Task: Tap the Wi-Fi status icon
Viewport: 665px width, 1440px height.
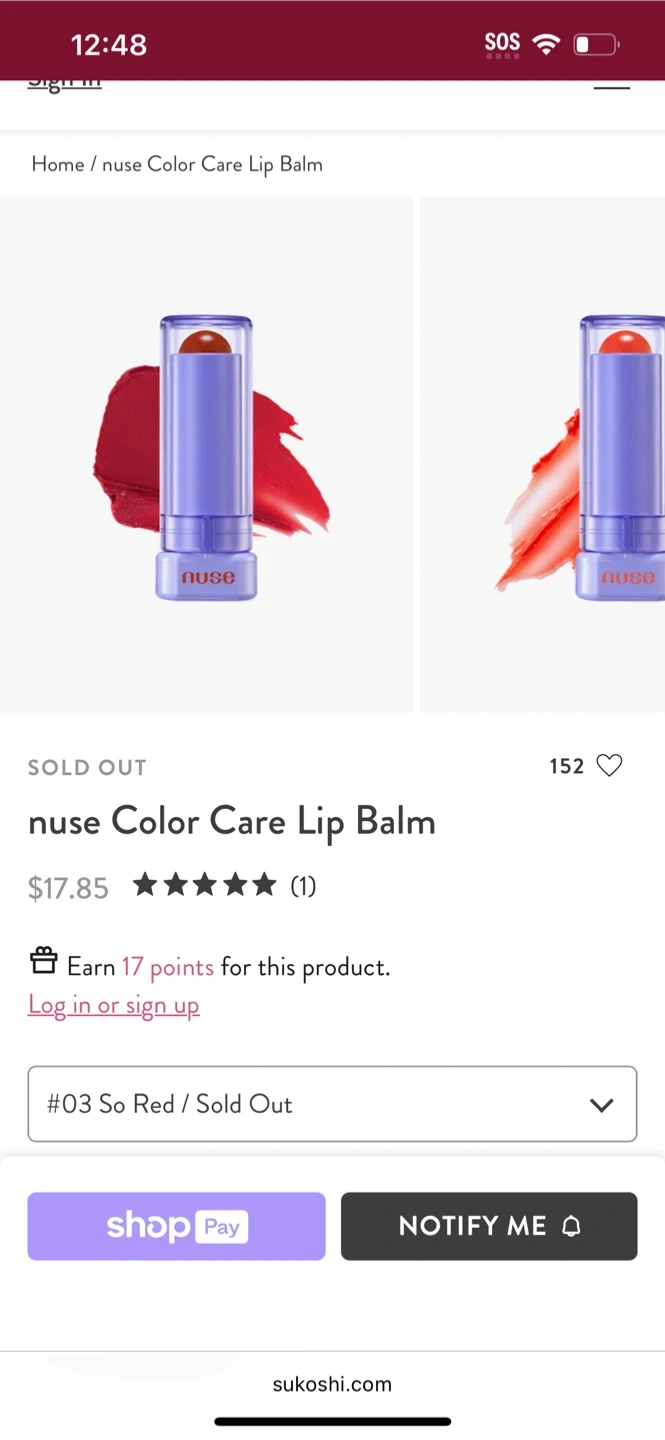Action: (546, 44)
